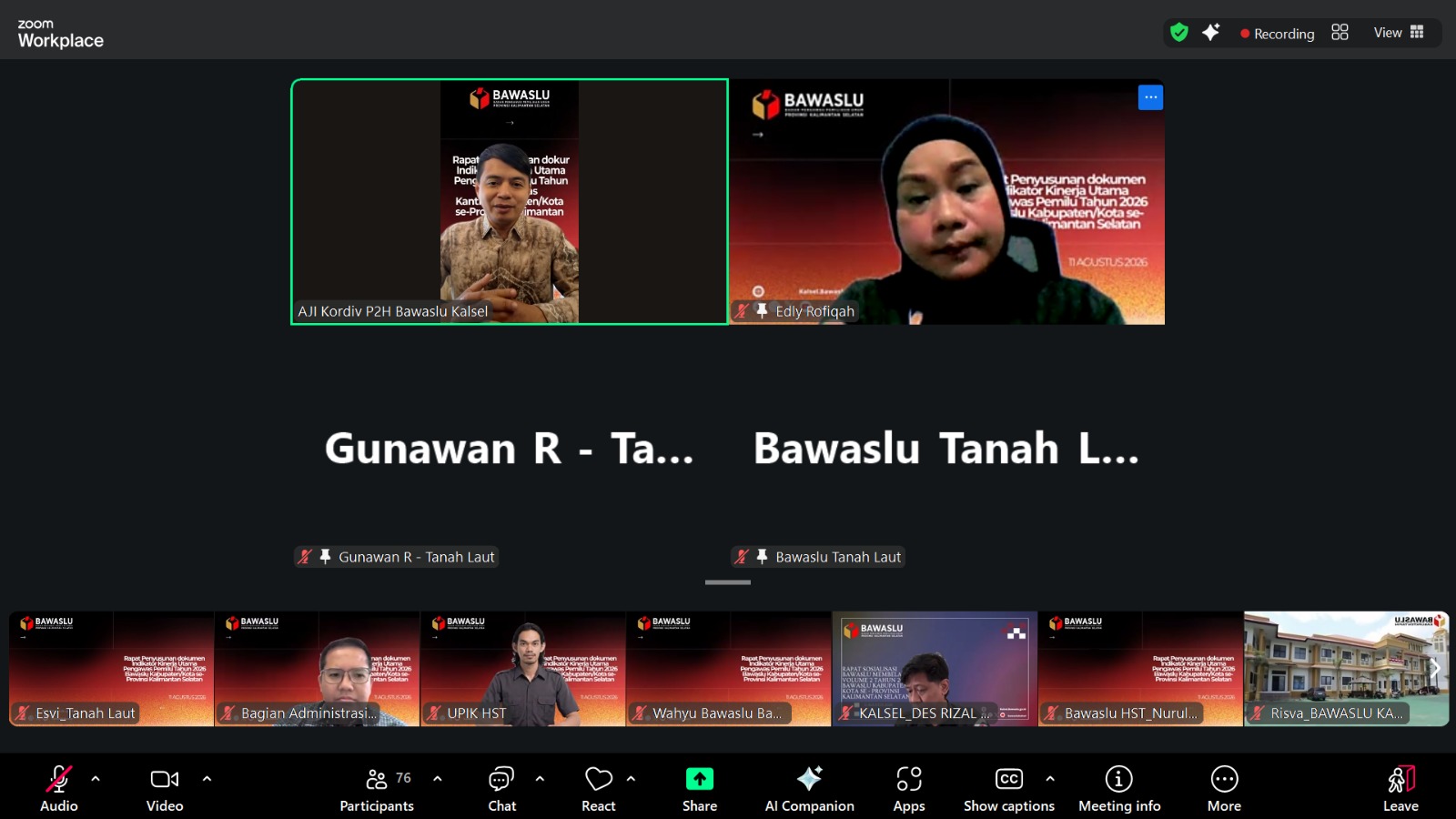Click the gallery strip divider handle
The image size is (1456, 819).
[x=728, y=582]
